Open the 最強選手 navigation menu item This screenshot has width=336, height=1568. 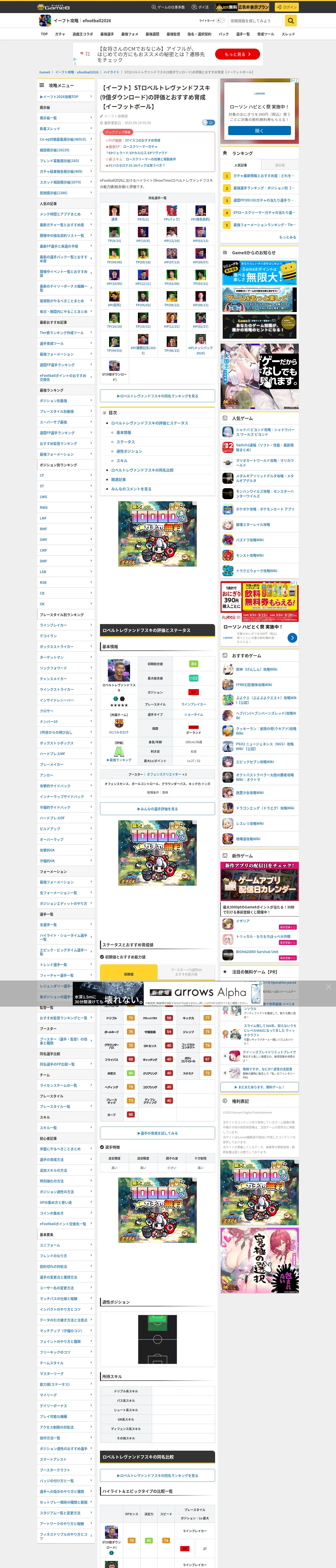pyautogui.click(x=107, y=34)
